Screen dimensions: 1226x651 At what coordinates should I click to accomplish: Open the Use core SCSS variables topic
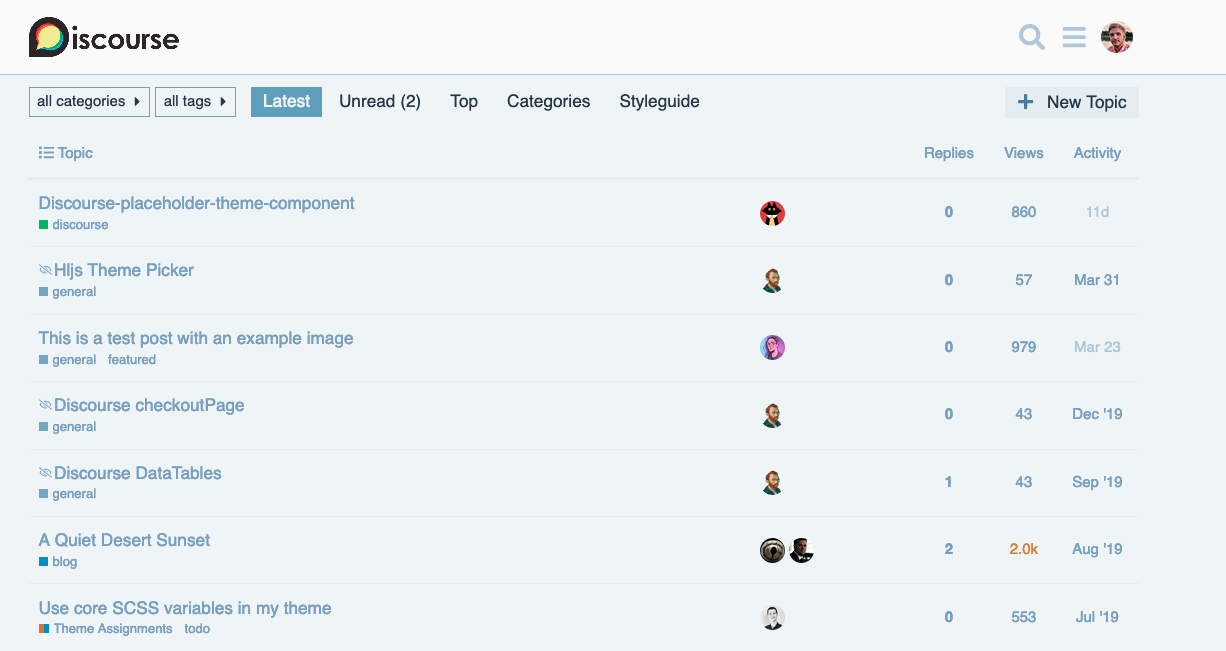click(185, 608)
